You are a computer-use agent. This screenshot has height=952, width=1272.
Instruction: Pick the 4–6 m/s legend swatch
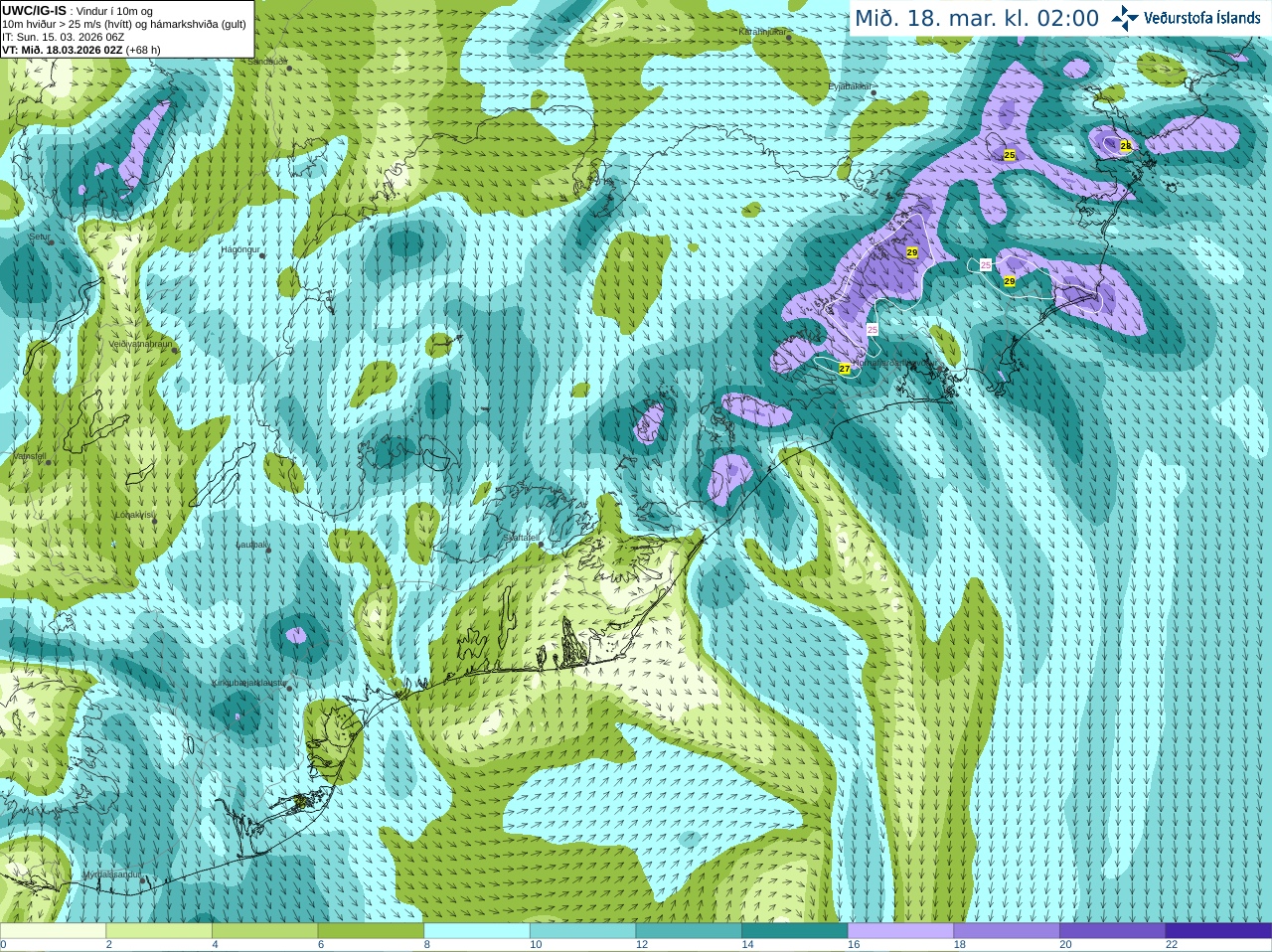point(264,931)
